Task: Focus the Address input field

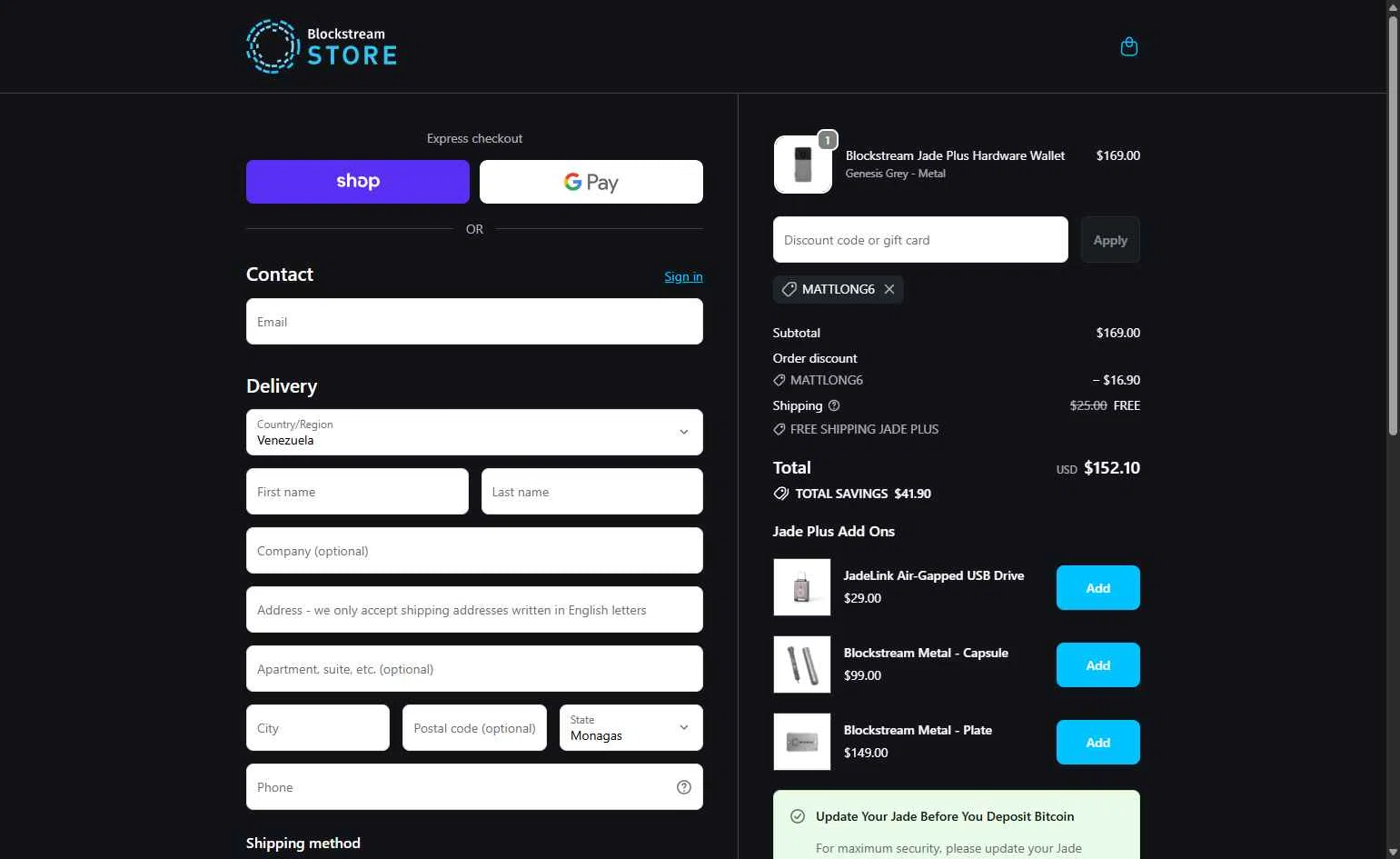Action: coord(474,610)
